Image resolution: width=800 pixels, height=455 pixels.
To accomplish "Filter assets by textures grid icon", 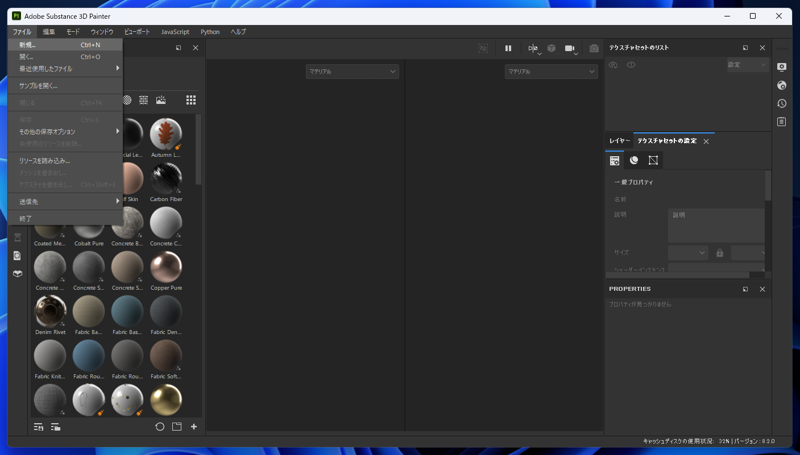I will click(143, 100).
